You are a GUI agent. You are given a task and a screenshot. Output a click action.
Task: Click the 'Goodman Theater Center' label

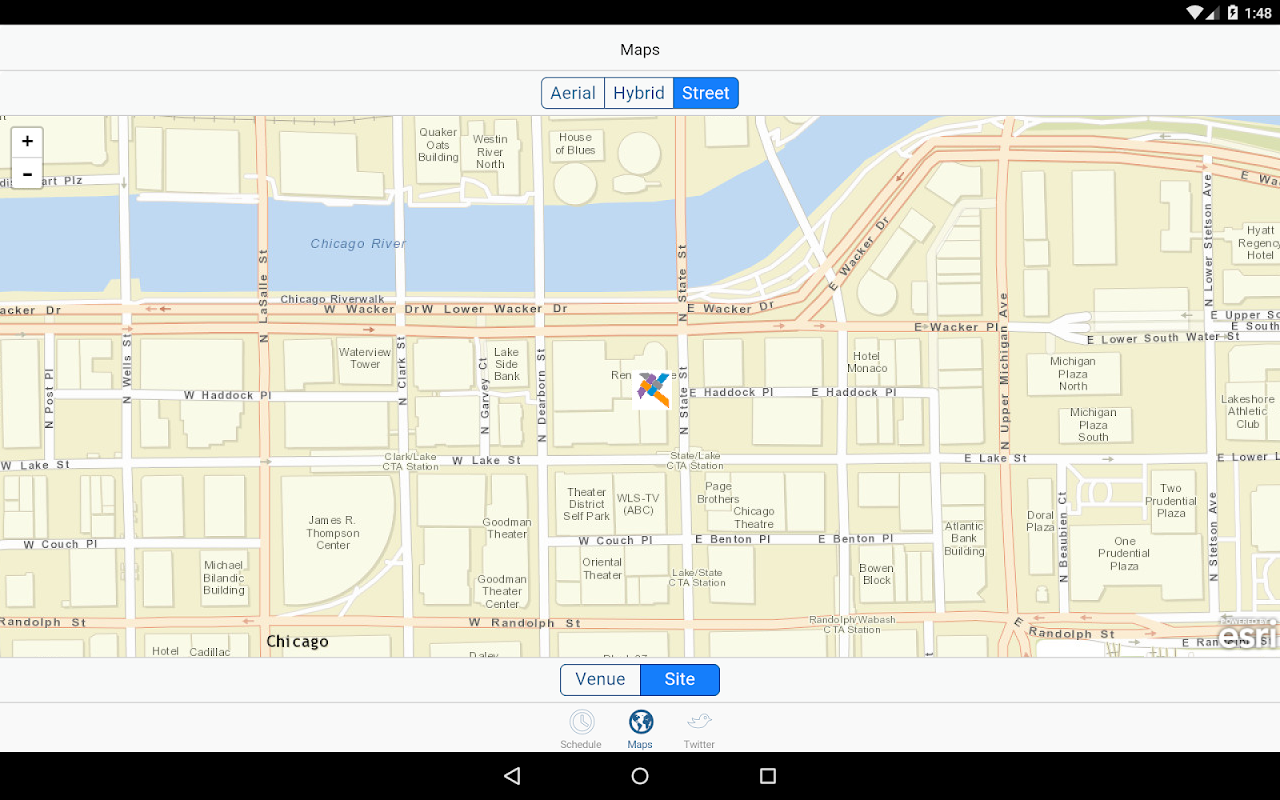pos(502,592)
